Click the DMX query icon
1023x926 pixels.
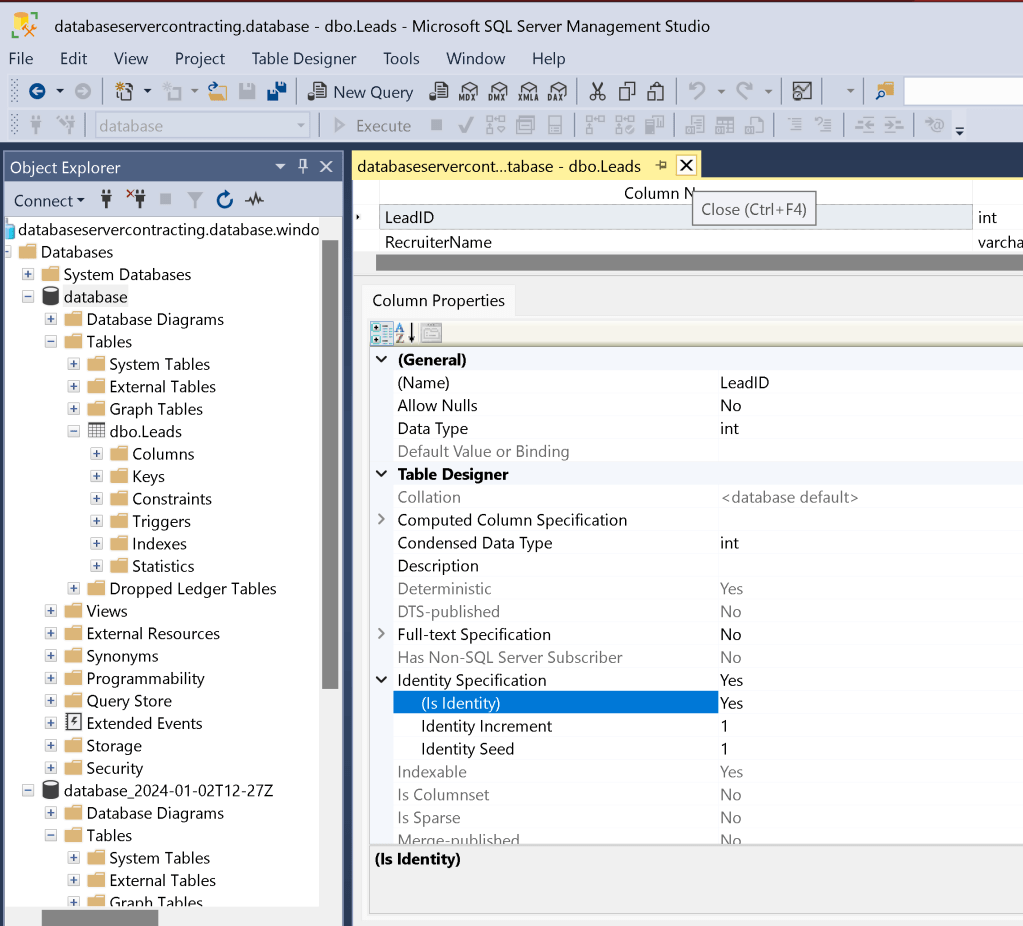[498, 92]
